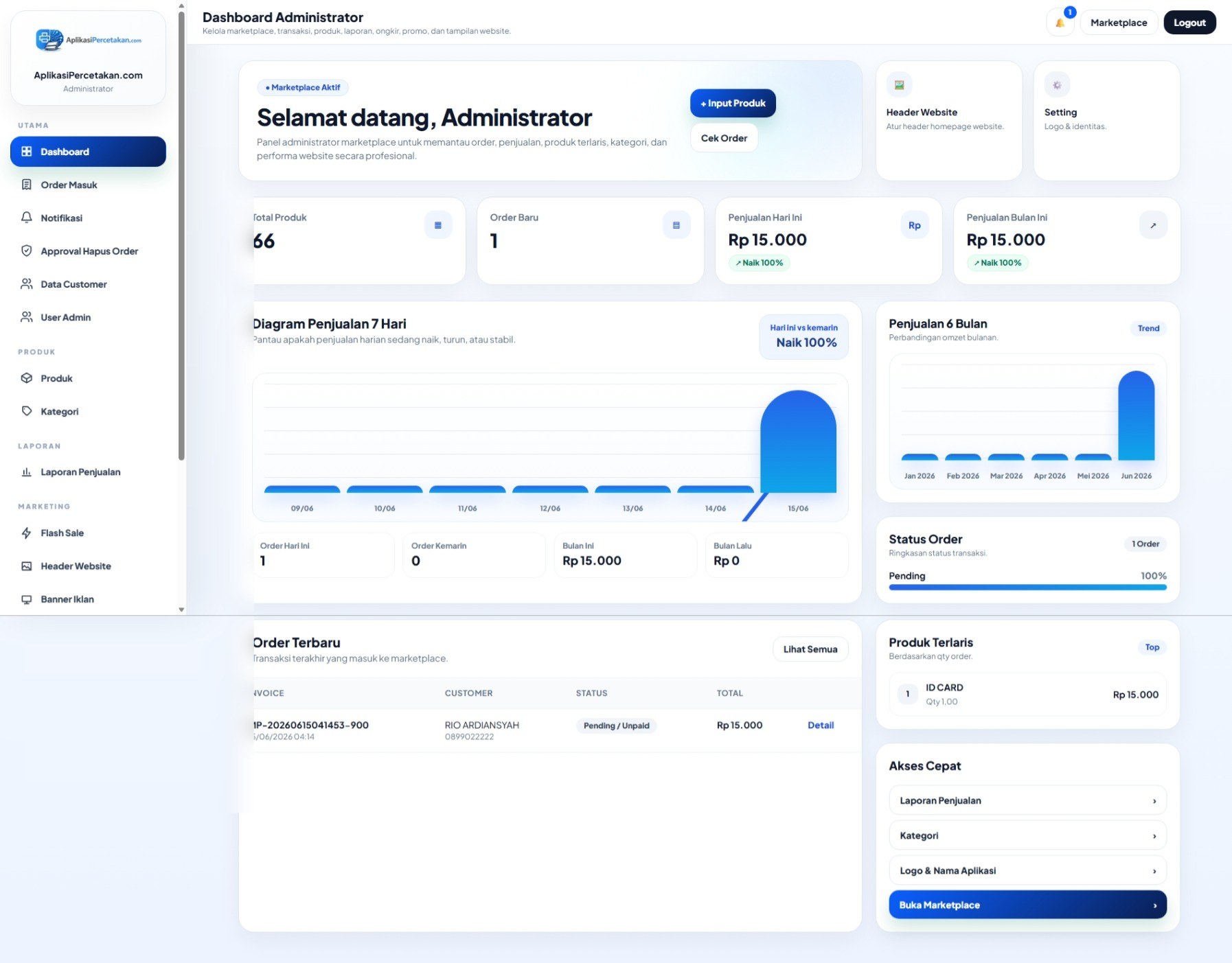This screenshot has width=1232, height=963.
Task: Open Approval Hapus Order page
Action: (x=88, y=251)
